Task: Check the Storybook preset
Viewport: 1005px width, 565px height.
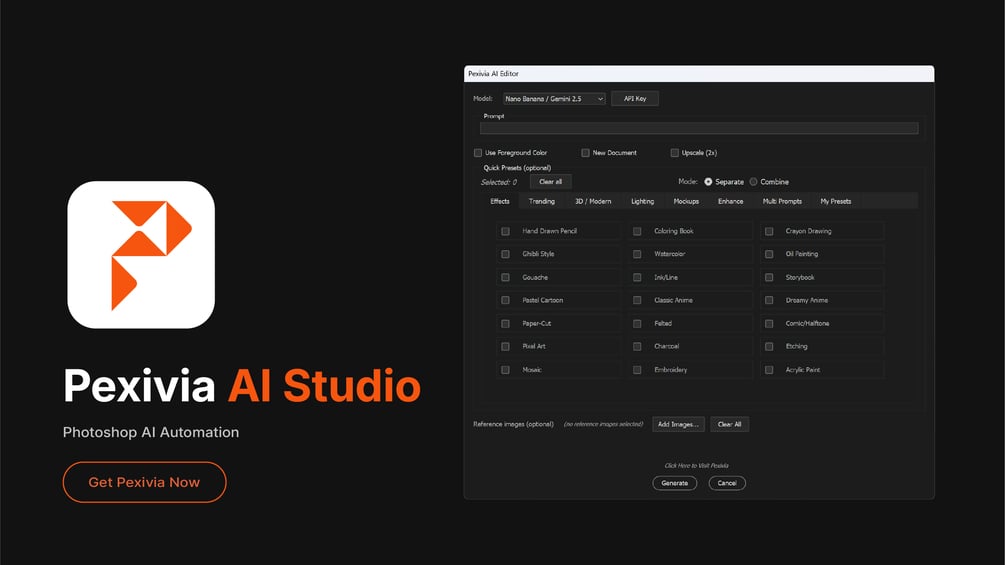Action: (769, 277)
